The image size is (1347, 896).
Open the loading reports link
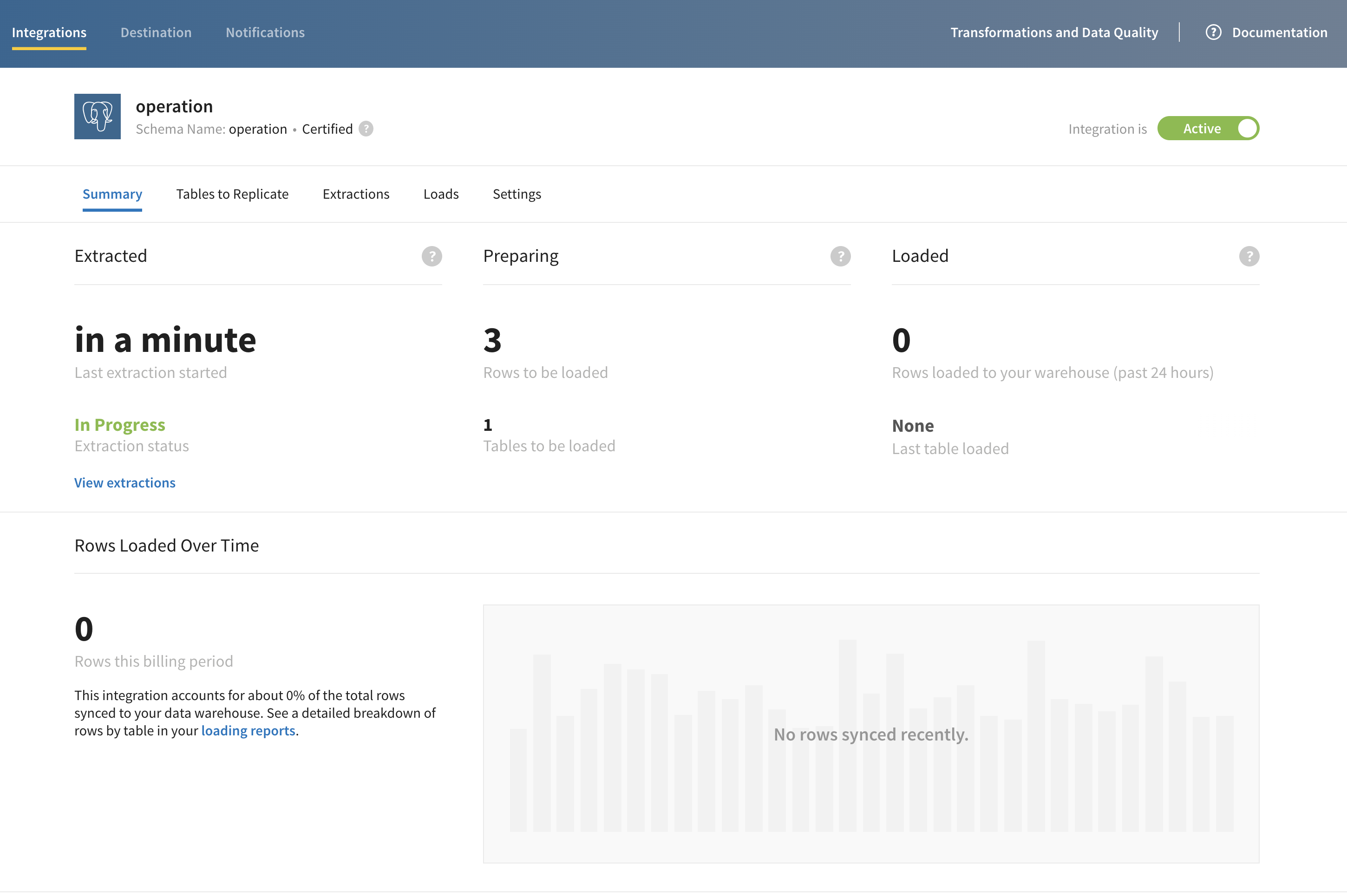248,731
